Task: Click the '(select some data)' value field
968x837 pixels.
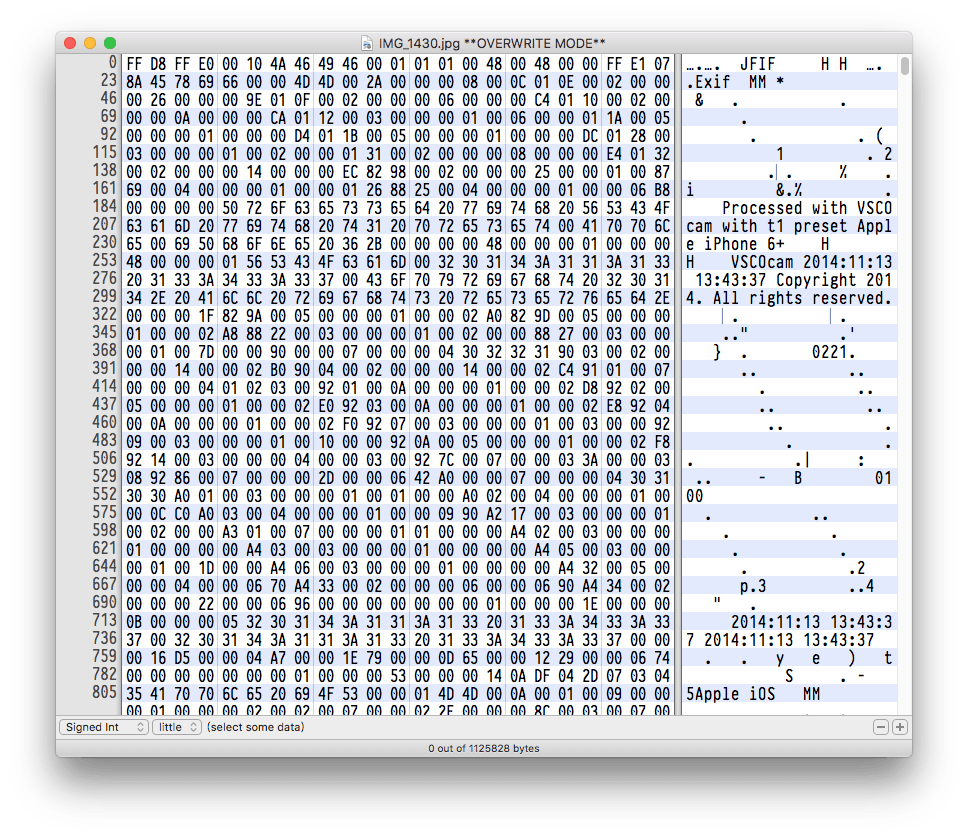Action: pyautogui.click(x=255, y=727)
